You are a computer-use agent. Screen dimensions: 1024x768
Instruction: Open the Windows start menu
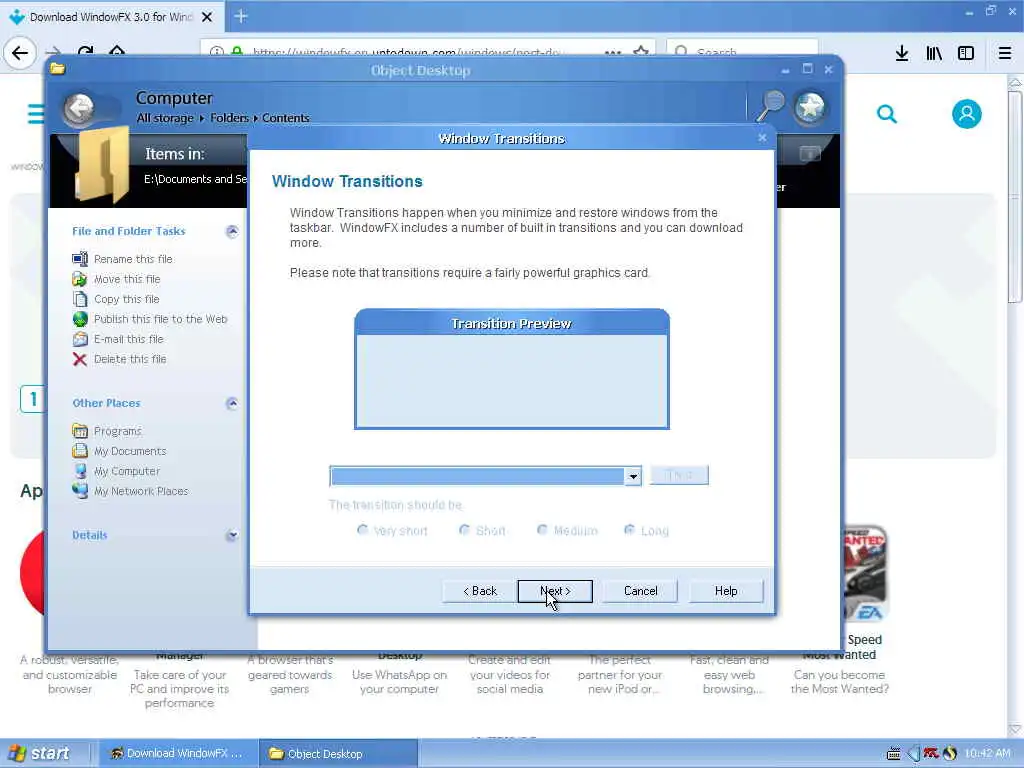tap(39, 754)
